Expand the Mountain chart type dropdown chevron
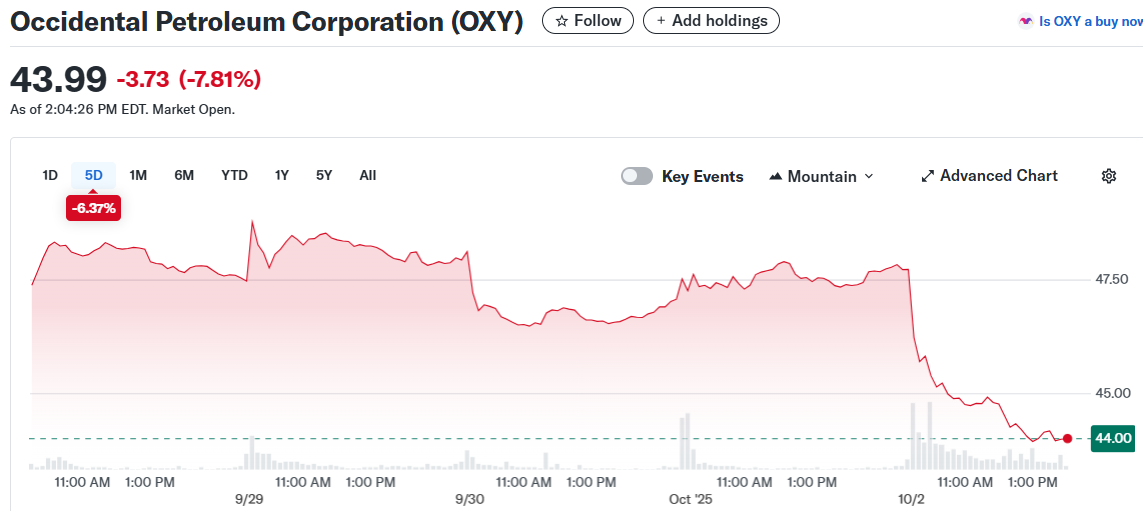 (x=868, y=177)
